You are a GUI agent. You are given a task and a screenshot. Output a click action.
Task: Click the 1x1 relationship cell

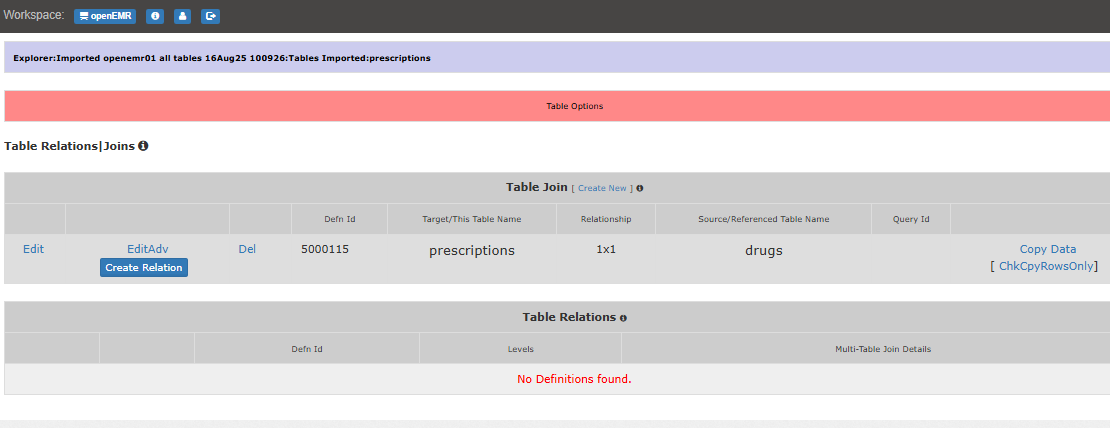pos(606,249)
